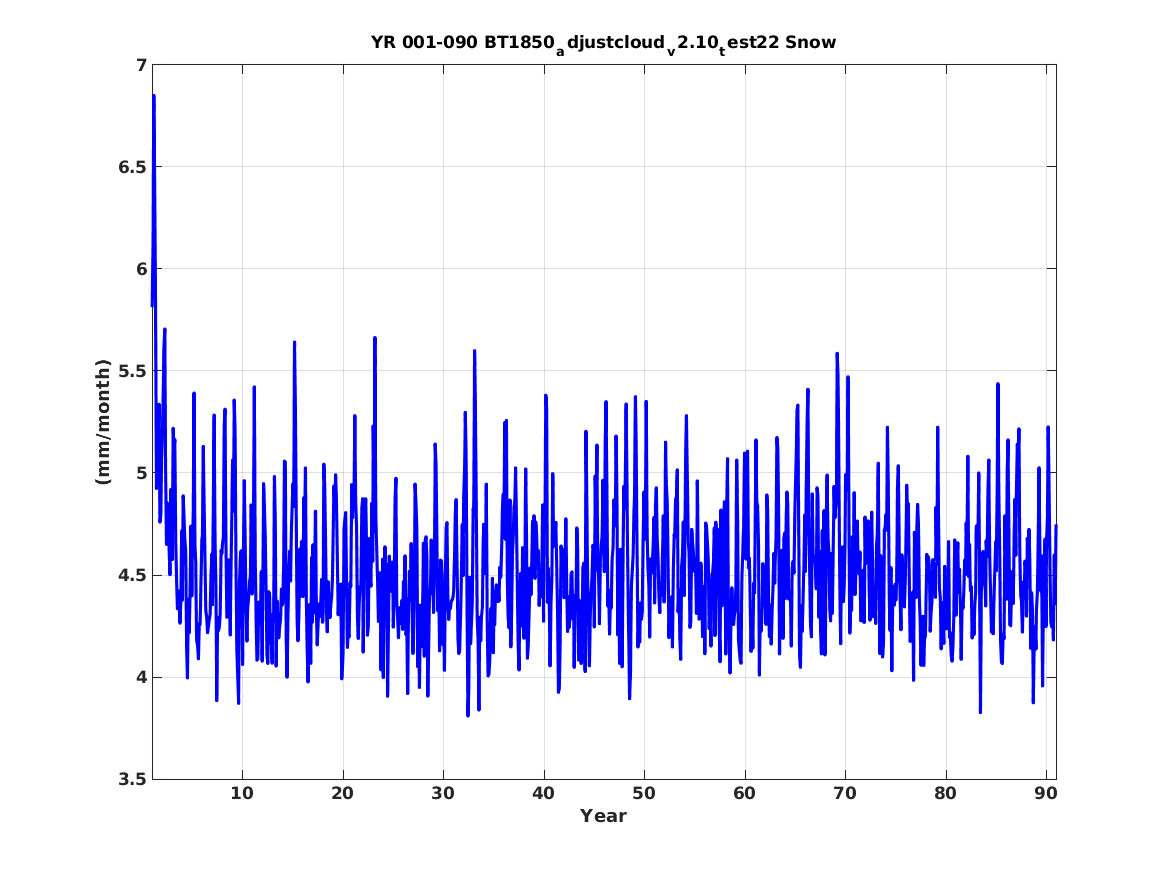Click the x-axis tick label '60'

point(744,793)
